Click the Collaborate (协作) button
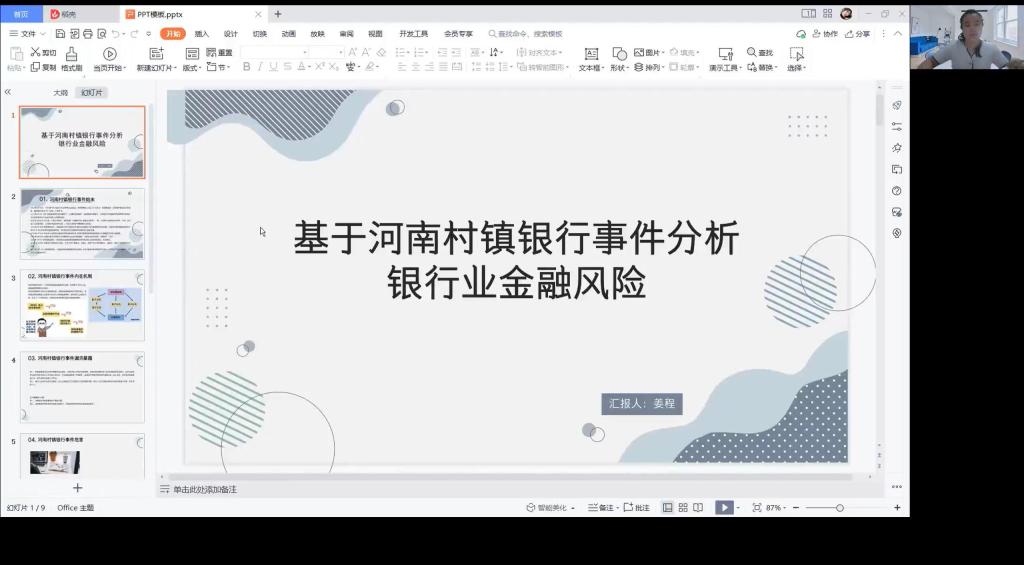Viewport: 1024px width, 565px height. pos(825,34)
